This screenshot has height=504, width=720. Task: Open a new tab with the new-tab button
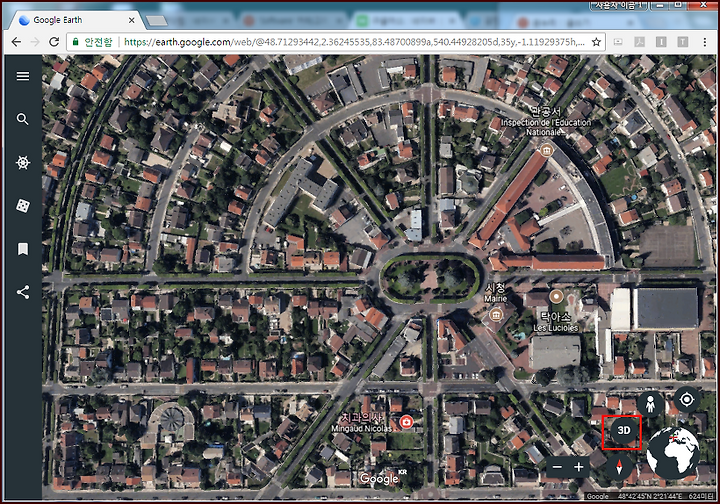click(157, 21)
